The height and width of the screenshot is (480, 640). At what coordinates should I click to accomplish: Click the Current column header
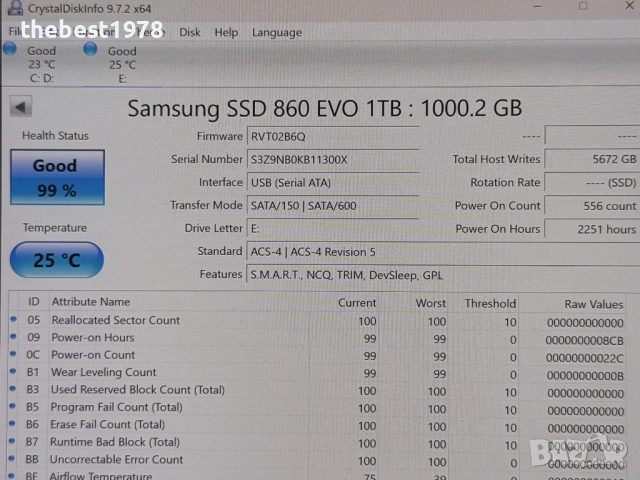[357, 303]
